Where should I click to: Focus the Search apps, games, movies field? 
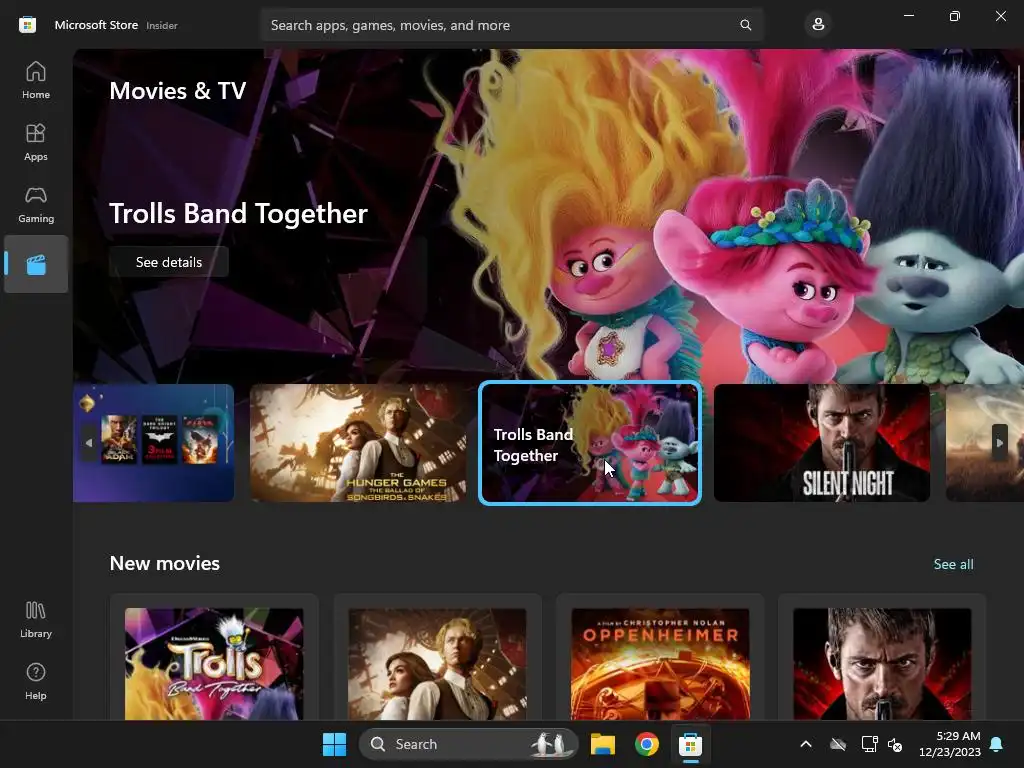pos(511,25)
